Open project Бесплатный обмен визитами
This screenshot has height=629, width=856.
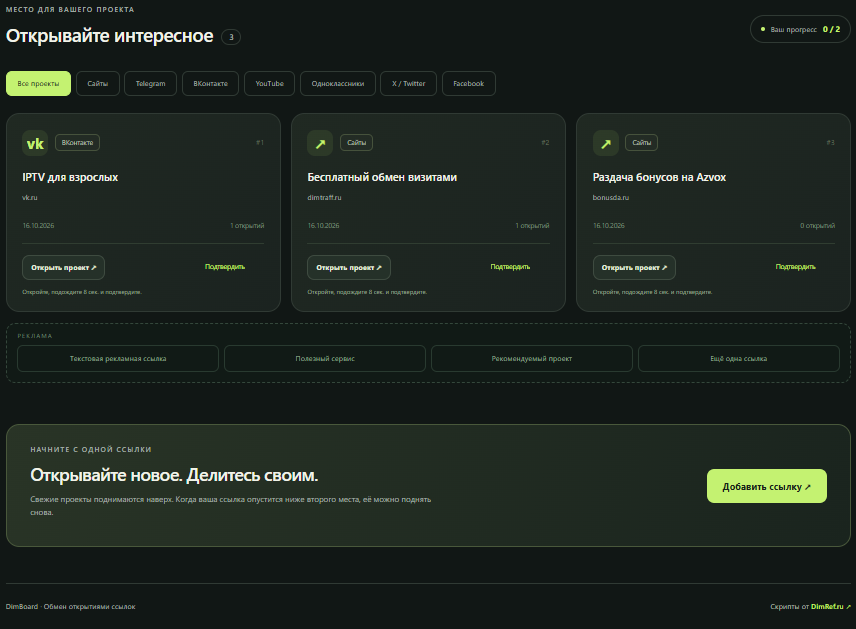349,268
